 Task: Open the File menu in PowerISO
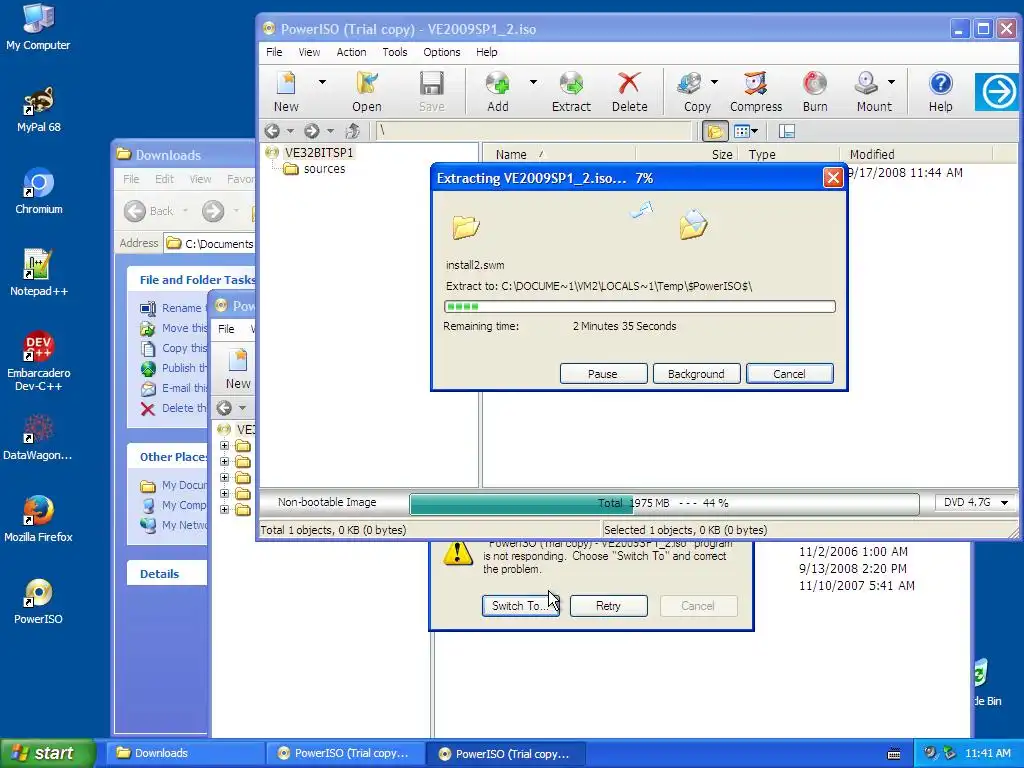click(x=274, y=52)
